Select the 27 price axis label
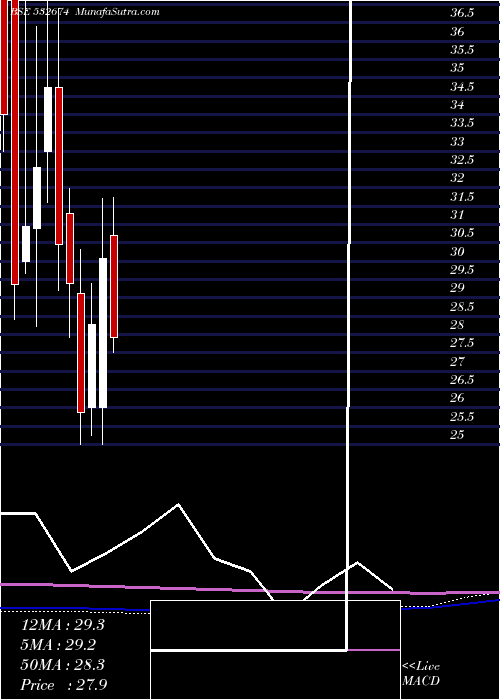 click(x=457, y=361)
